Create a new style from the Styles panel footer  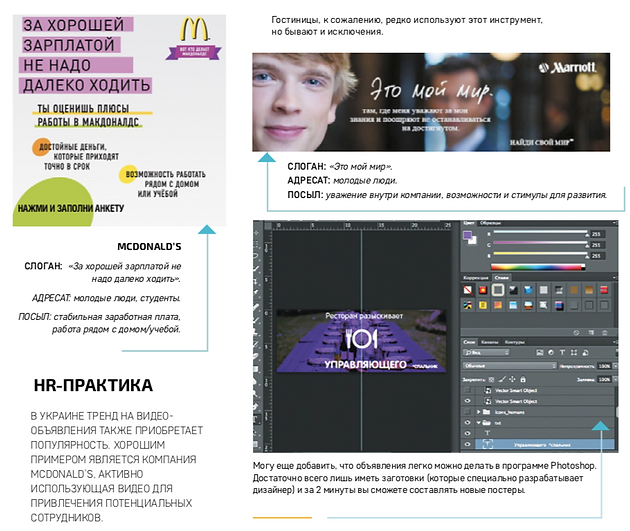click(591, 332)
